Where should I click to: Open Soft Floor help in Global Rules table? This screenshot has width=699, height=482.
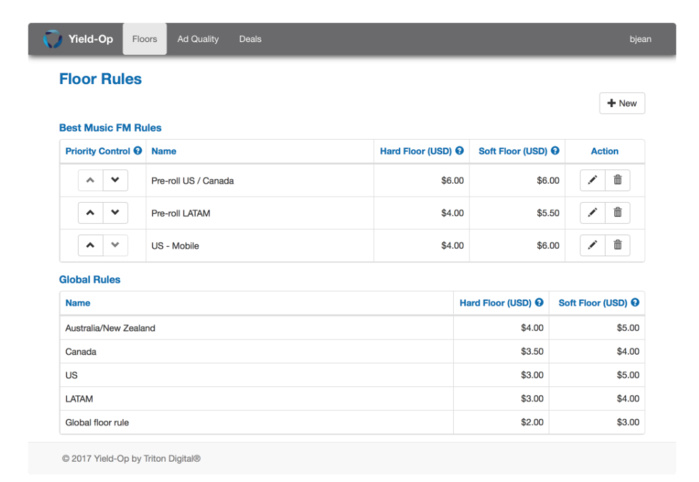pyautogui.click(x=635, y=302)
